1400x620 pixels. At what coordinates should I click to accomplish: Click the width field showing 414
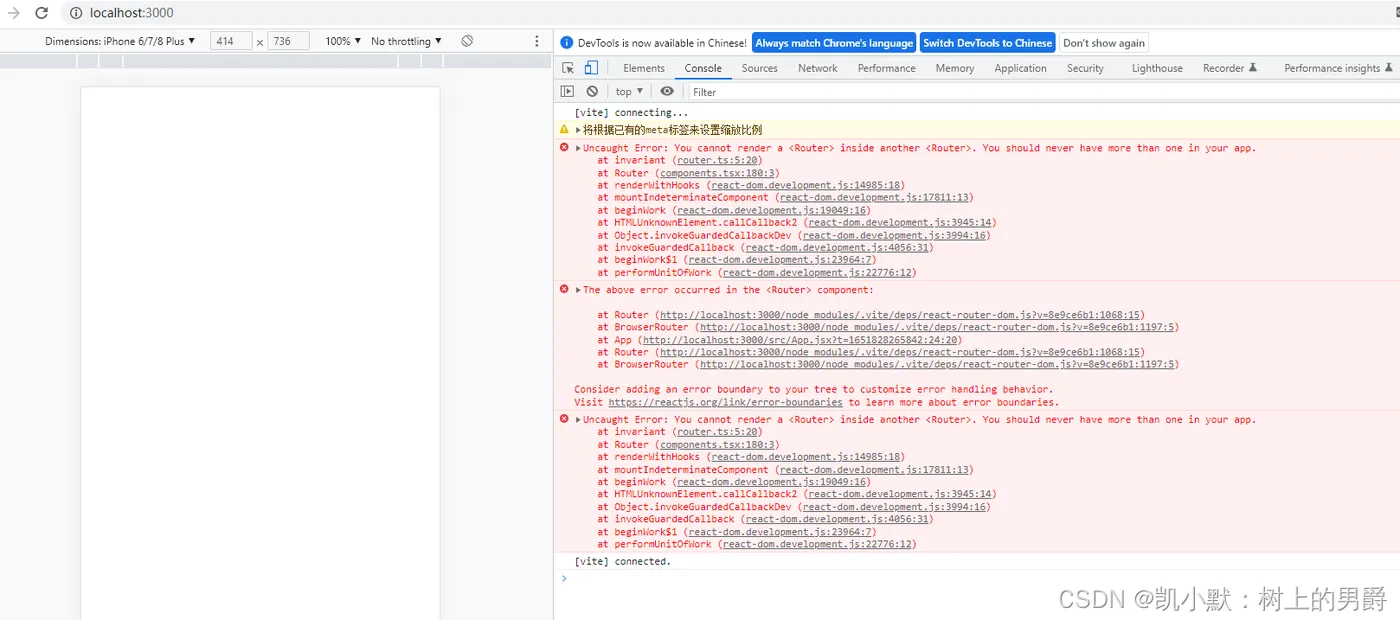point(231,41)
